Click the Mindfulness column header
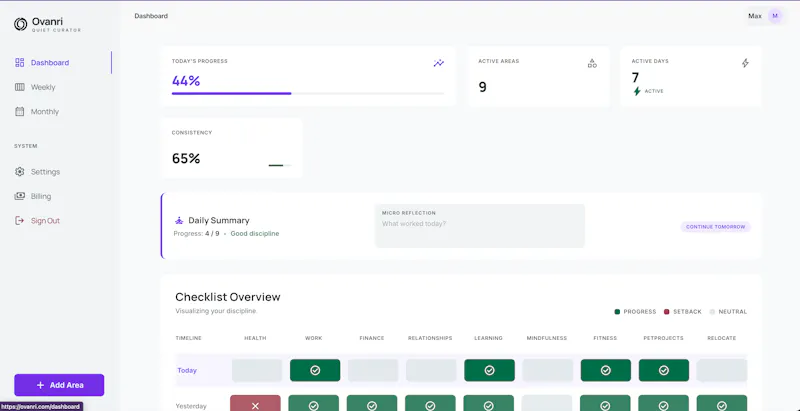The height and width of the screenshot is (411, 800). tap(547, 338)
